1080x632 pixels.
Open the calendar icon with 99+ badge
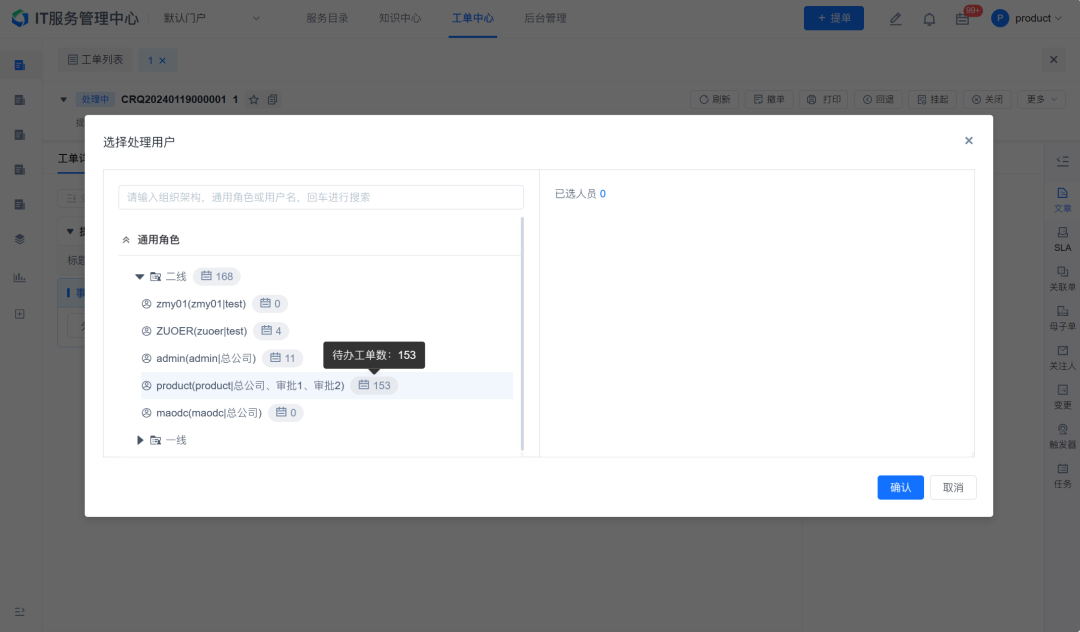[963, 19]
